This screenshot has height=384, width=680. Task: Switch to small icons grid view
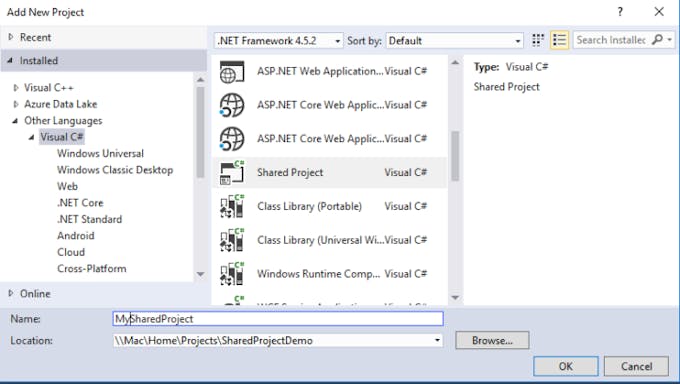[538, 40]
